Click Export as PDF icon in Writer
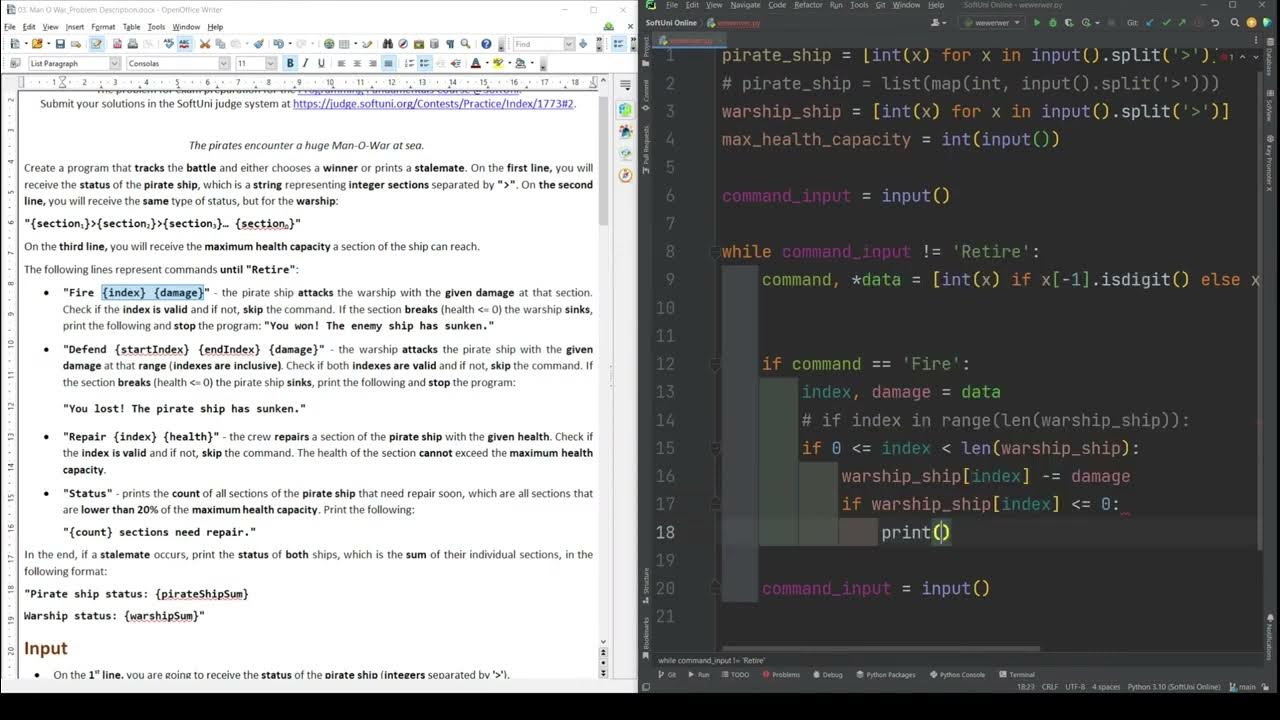The image size is (1280, 720). click(x=117, y=44)
